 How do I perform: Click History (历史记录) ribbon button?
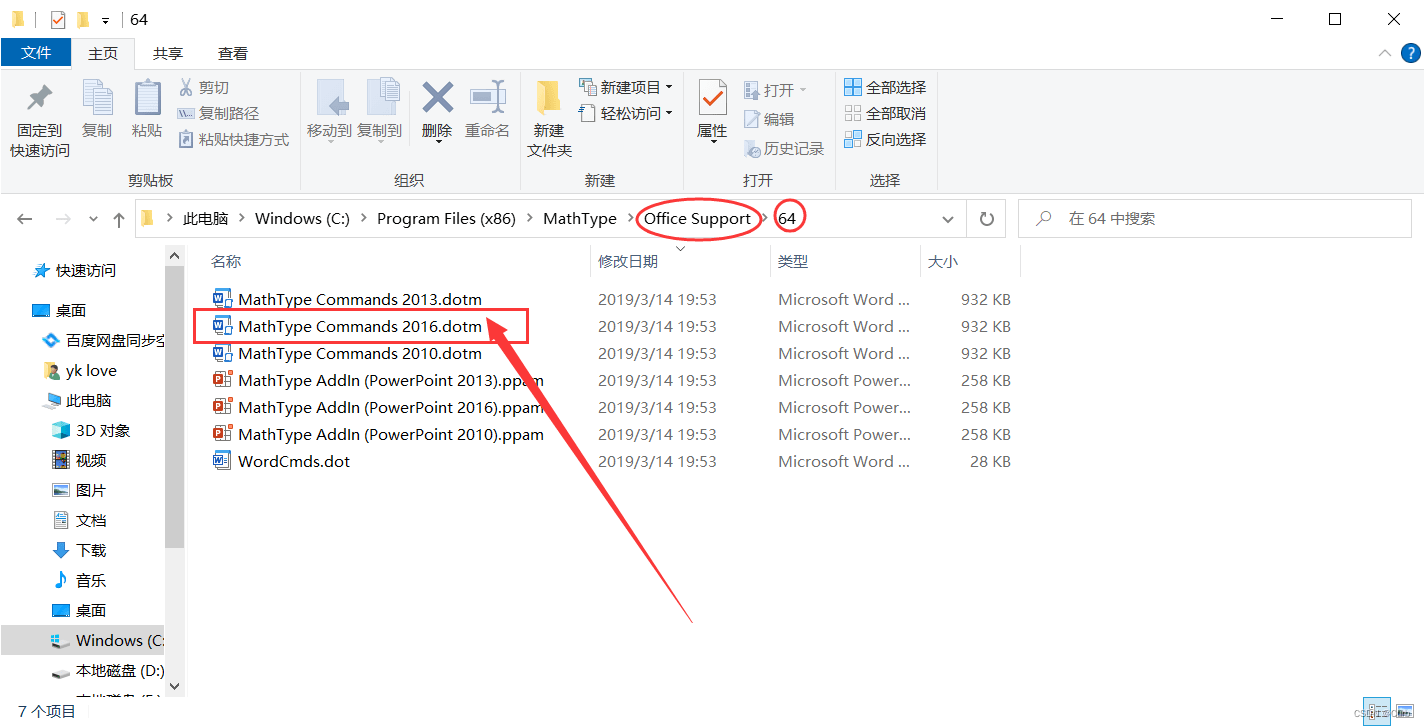(784, 148)
